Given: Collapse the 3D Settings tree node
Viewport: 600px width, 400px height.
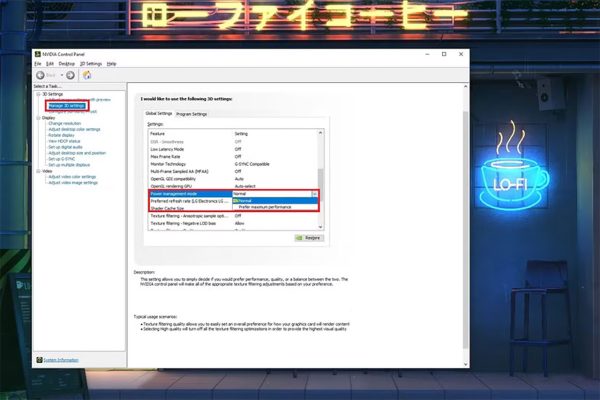Looking at the screenshot, I should 38,95.
